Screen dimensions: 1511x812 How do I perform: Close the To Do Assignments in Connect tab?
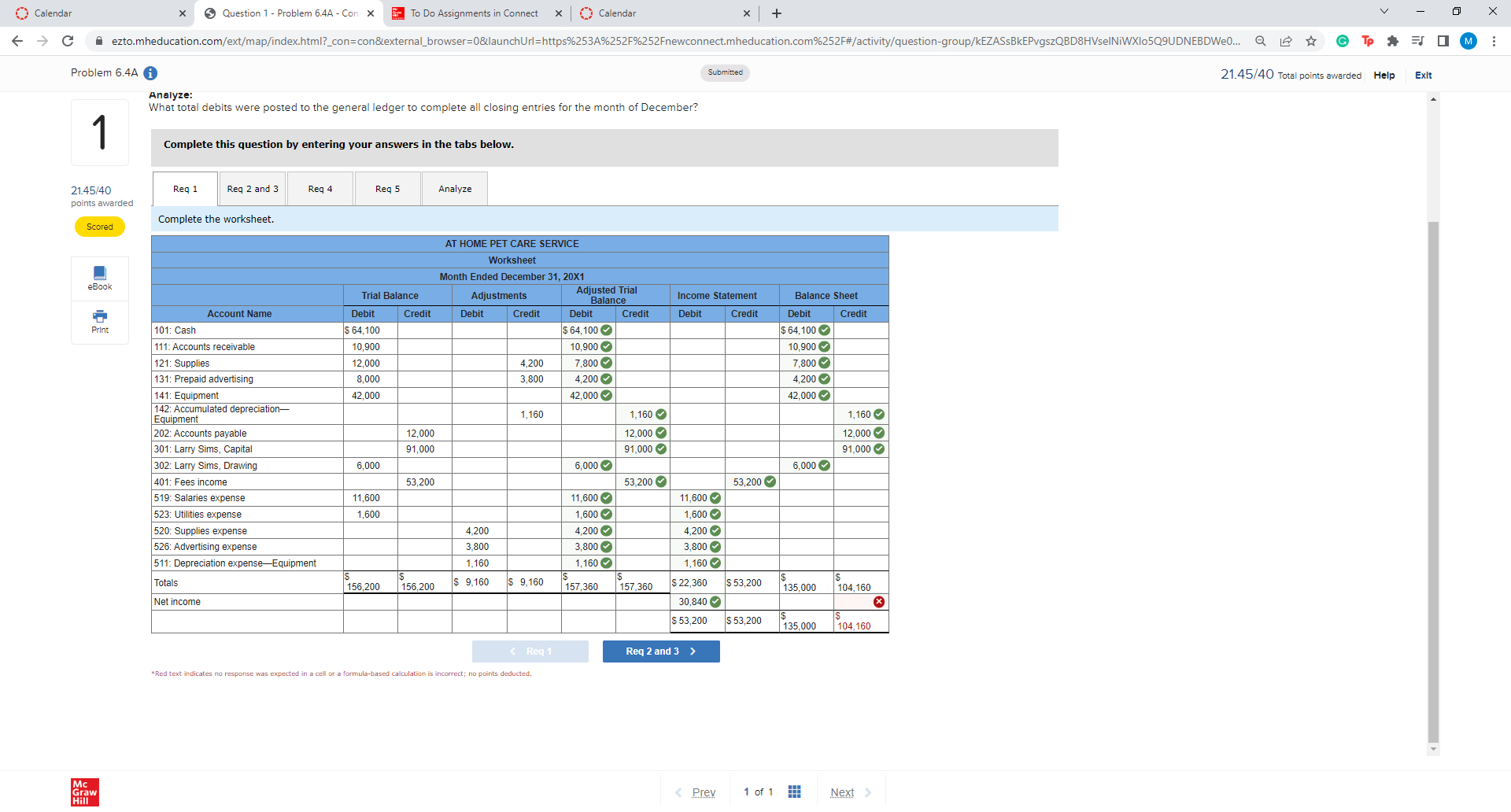point(559,13)
